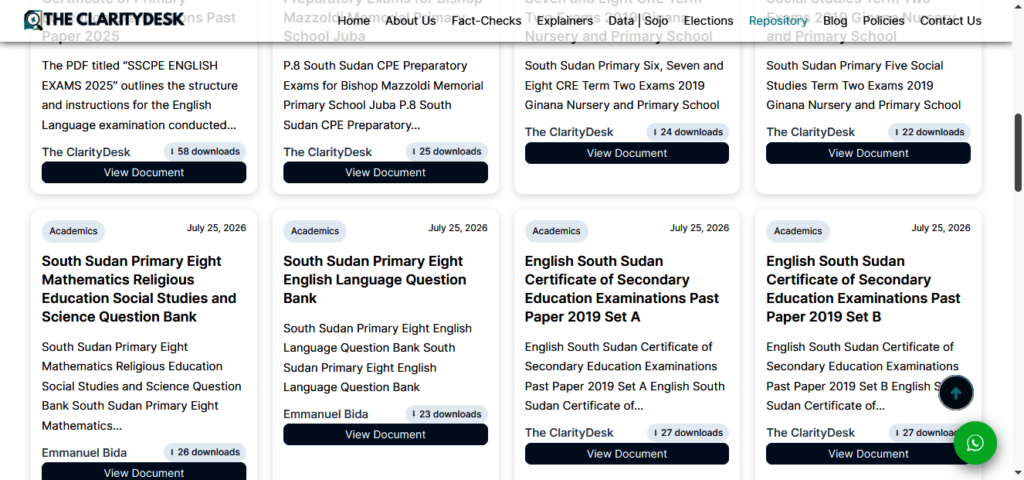Click the page vertical scrollbar thumb
This screenshot has height=480, width=1024.
1018,153
